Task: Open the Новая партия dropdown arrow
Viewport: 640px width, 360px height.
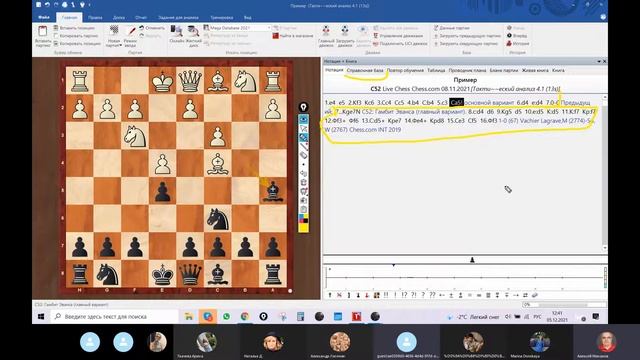Action: [x=120, y=45]
